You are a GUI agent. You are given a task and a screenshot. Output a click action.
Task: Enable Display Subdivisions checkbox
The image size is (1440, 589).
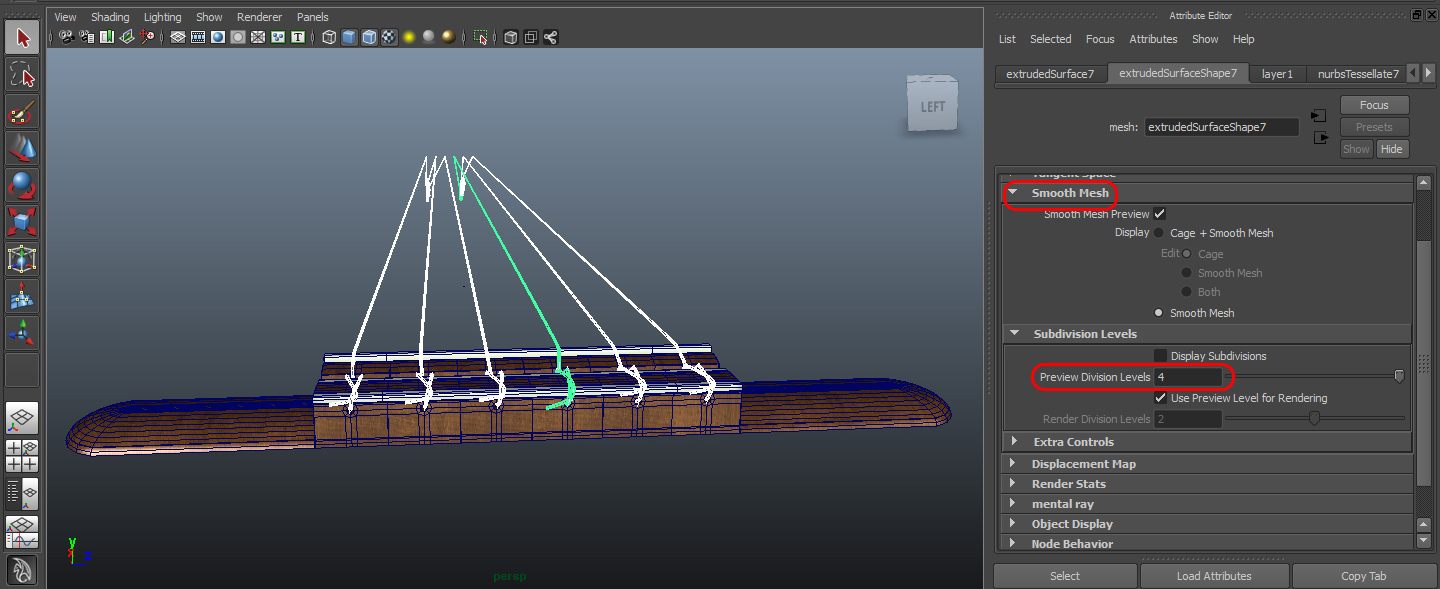[x=1160, y=356]
